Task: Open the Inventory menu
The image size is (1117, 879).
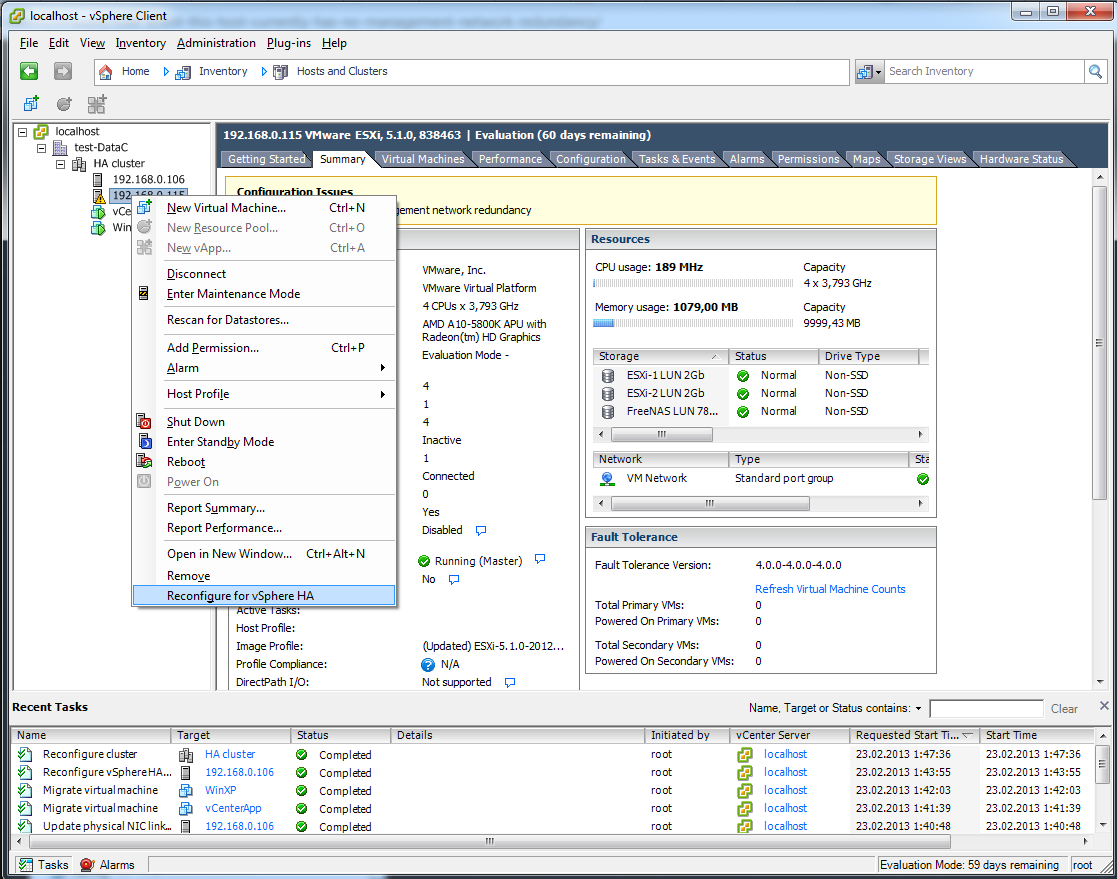Action: (x=140, y=43)
